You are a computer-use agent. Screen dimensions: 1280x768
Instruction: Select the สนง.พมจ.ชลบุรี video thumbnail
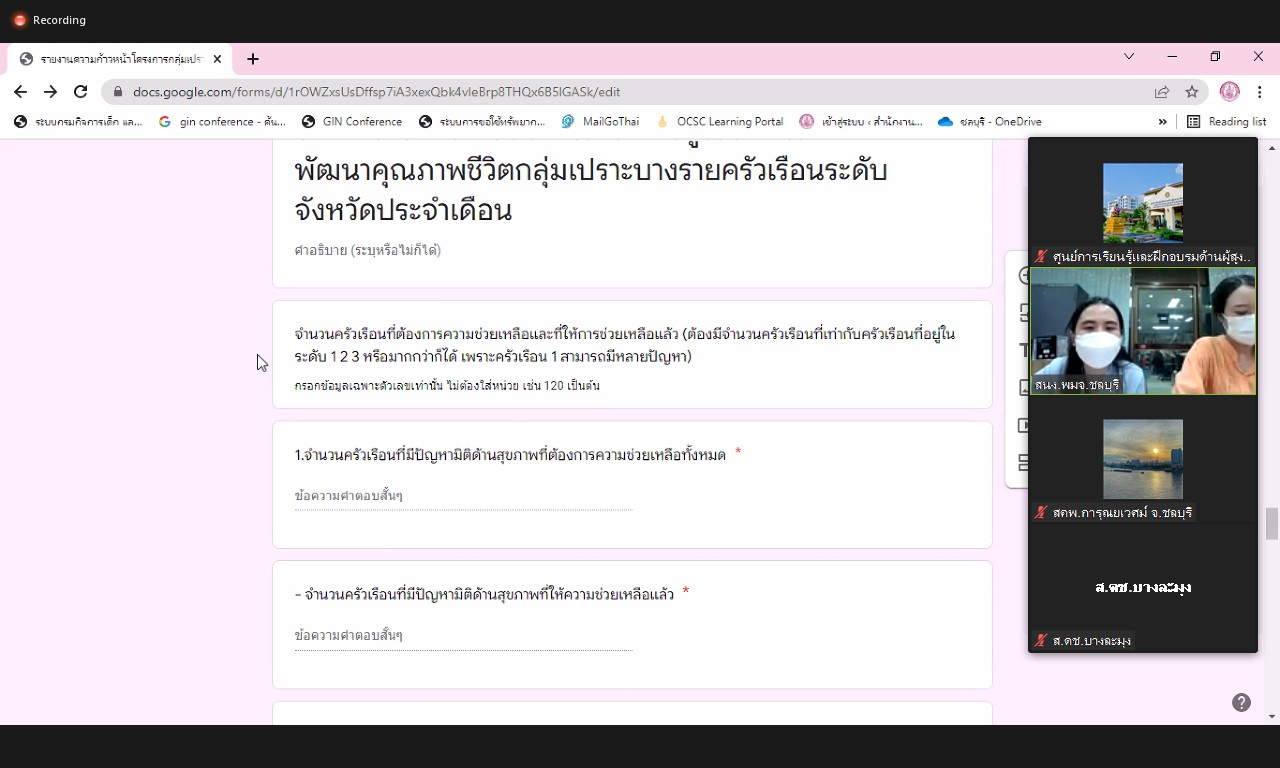click(x=1143, y=331)
